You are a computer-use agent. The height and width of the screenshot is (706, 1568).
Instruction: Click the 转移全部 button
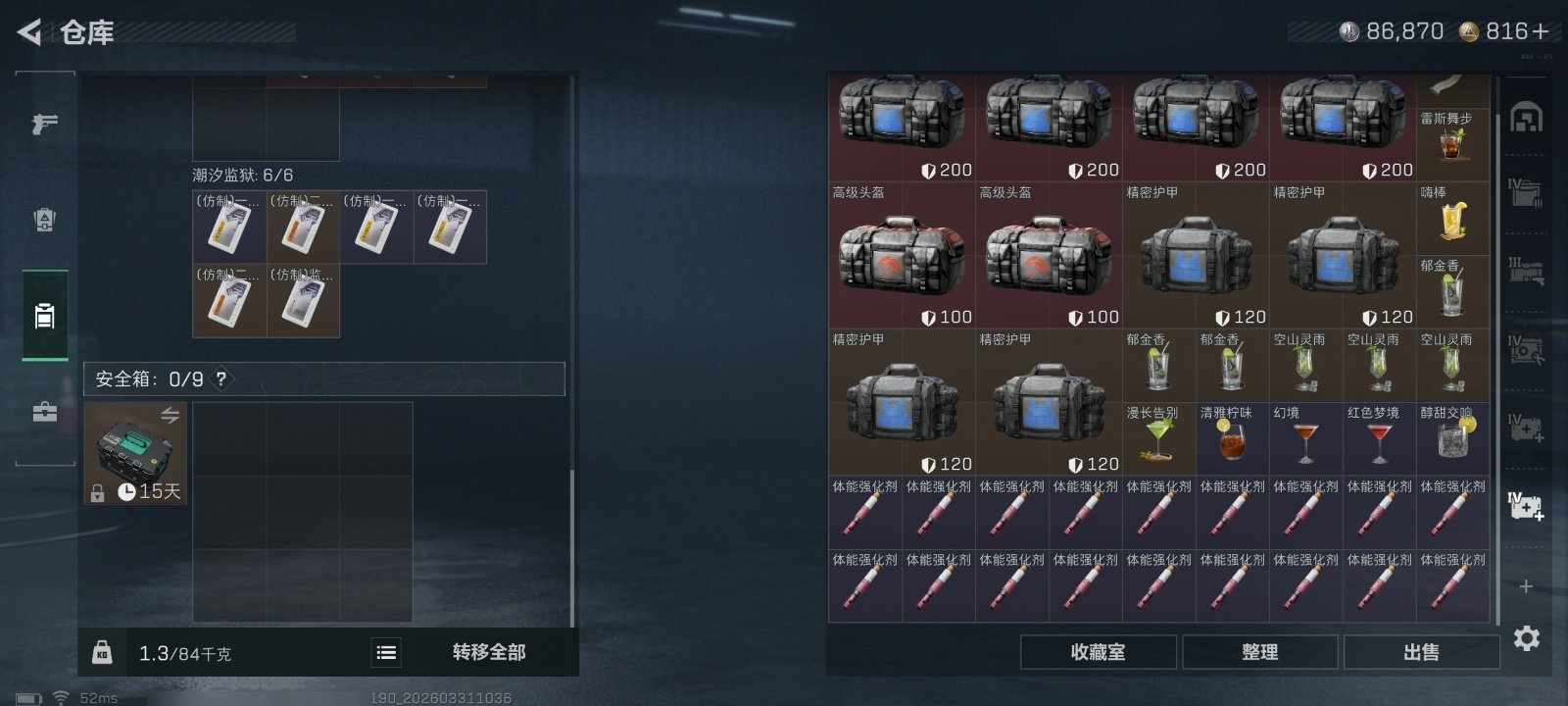point(489,652)
